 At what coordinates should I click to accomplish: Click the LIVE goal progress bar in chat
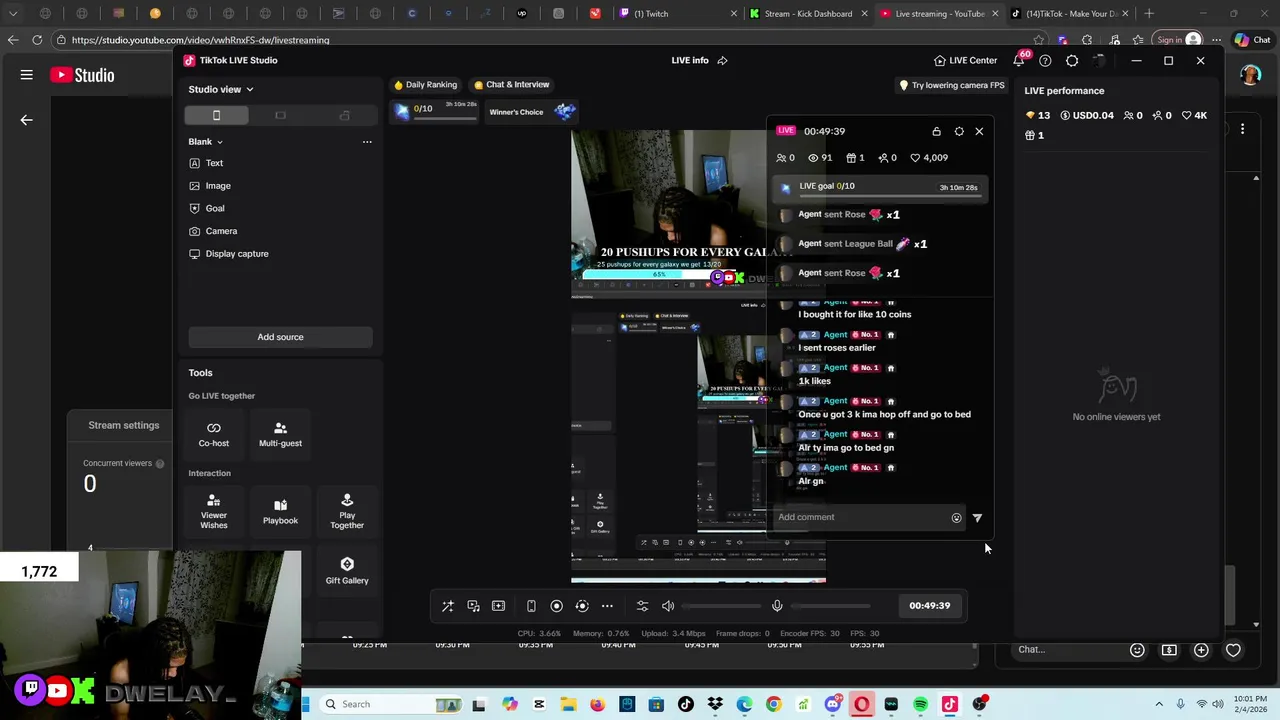(880, 187)
